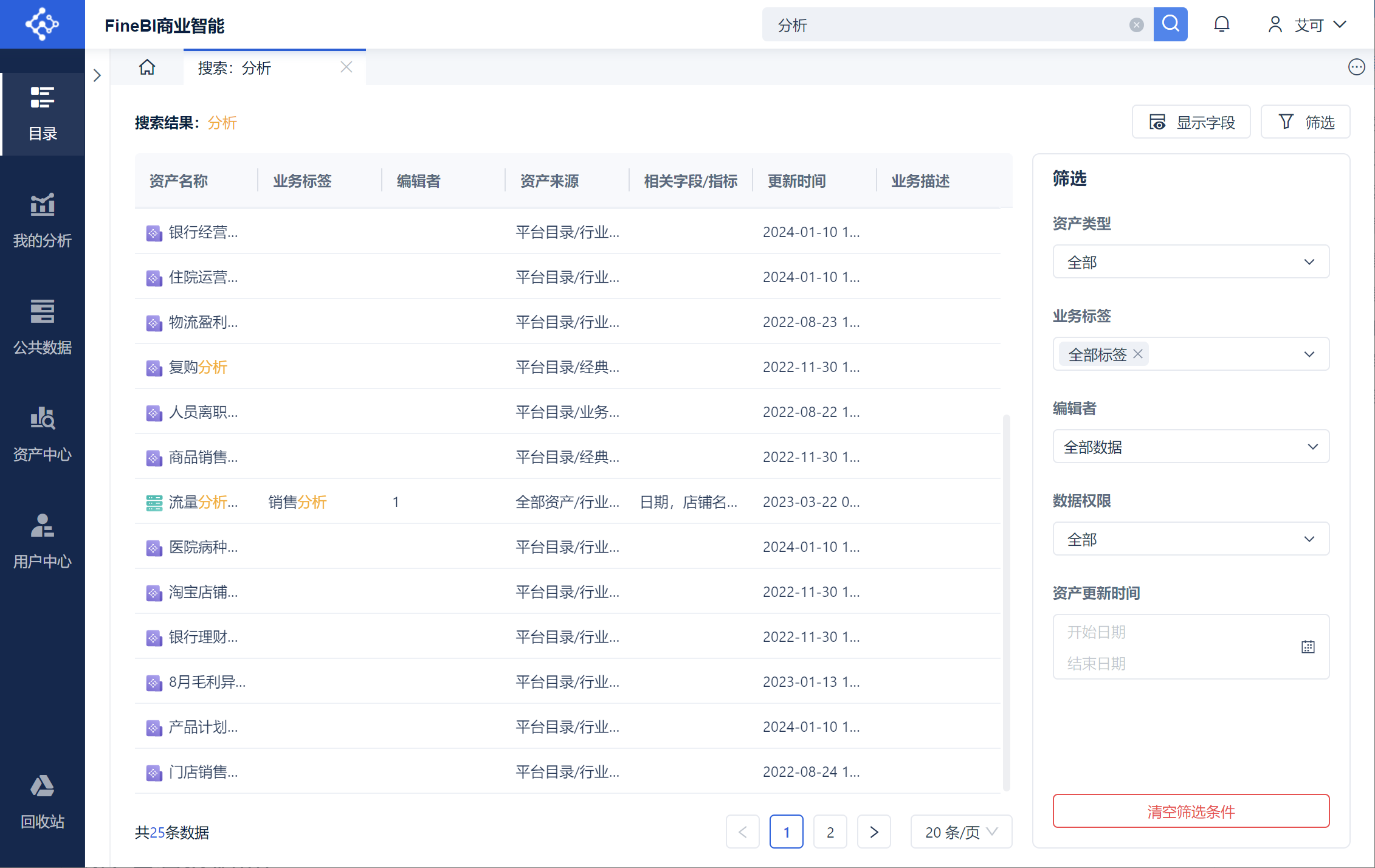Viewport: 1375px width, 868px height.
Task: Click 清空筛选条件 button
Action: coord(1190,811)
